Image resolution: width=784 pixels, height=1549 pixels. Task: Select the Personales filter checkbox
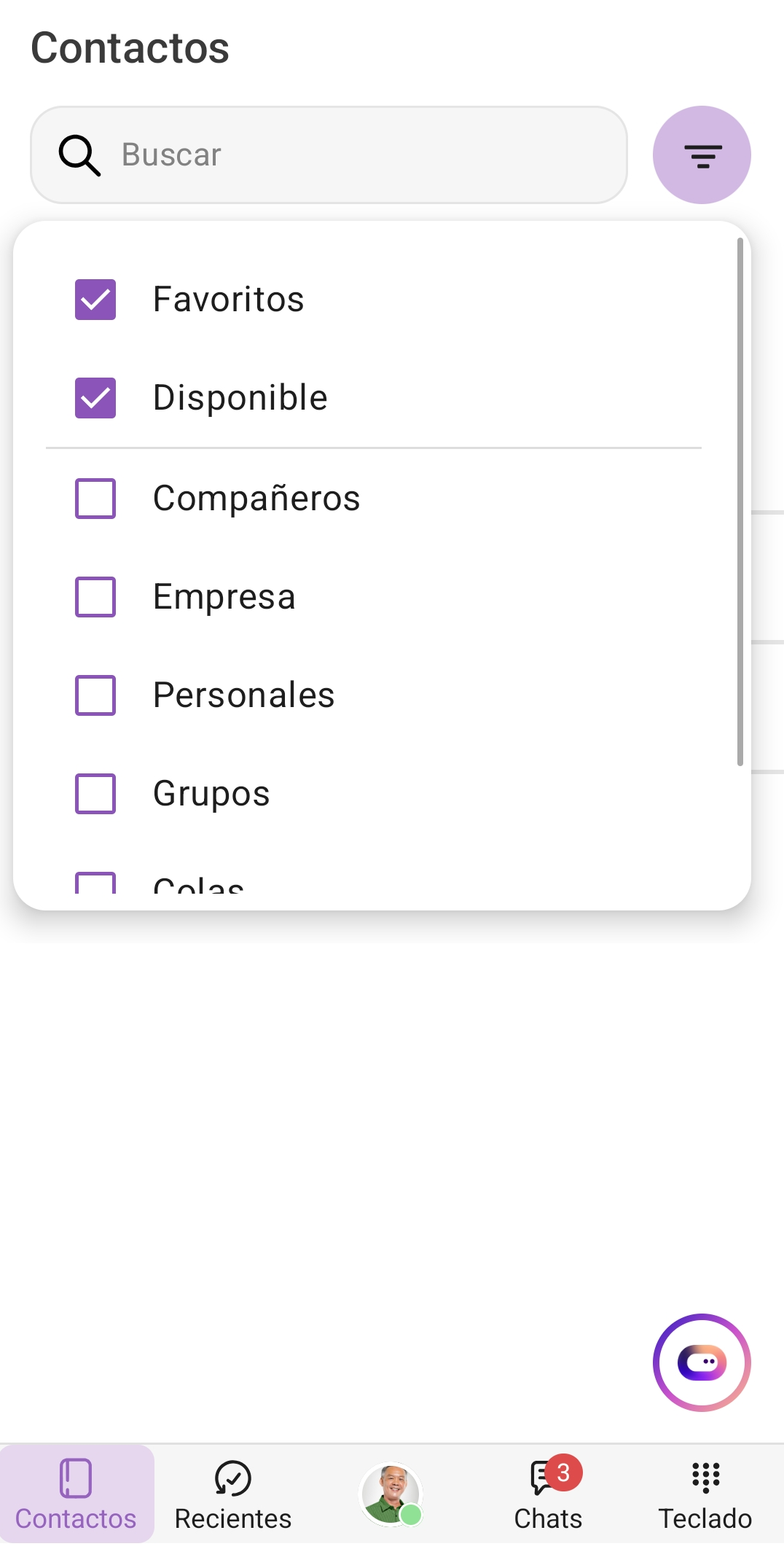(95, 695)
